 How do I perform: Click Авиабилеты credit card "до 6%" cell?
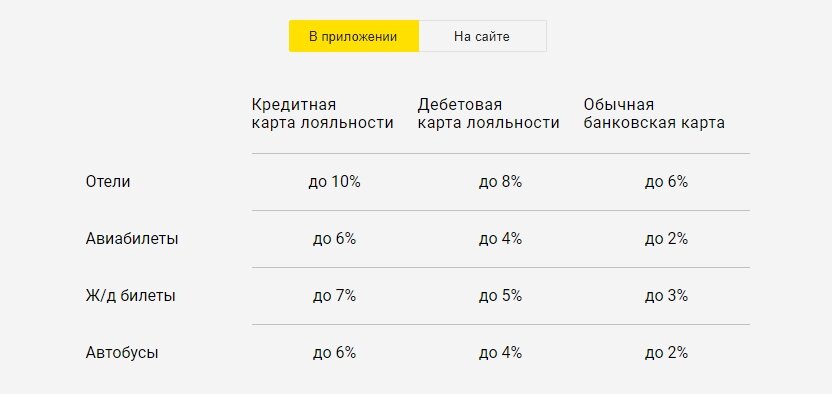tap(334, 239)
